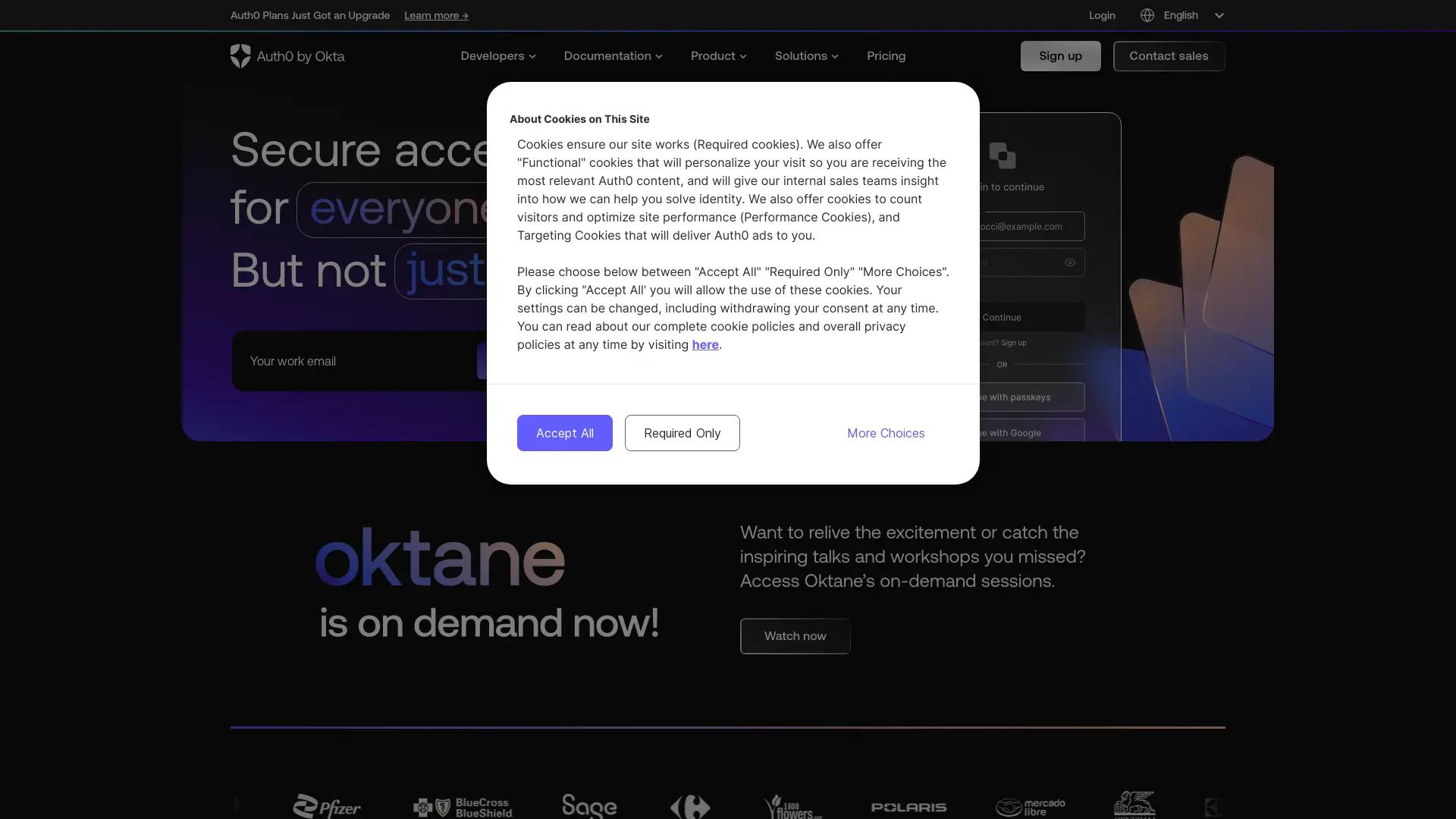Screen dimensions: 1456x819
Task: Expand the Developers menu
Action: pyautogui.click(x=498, y=56)
